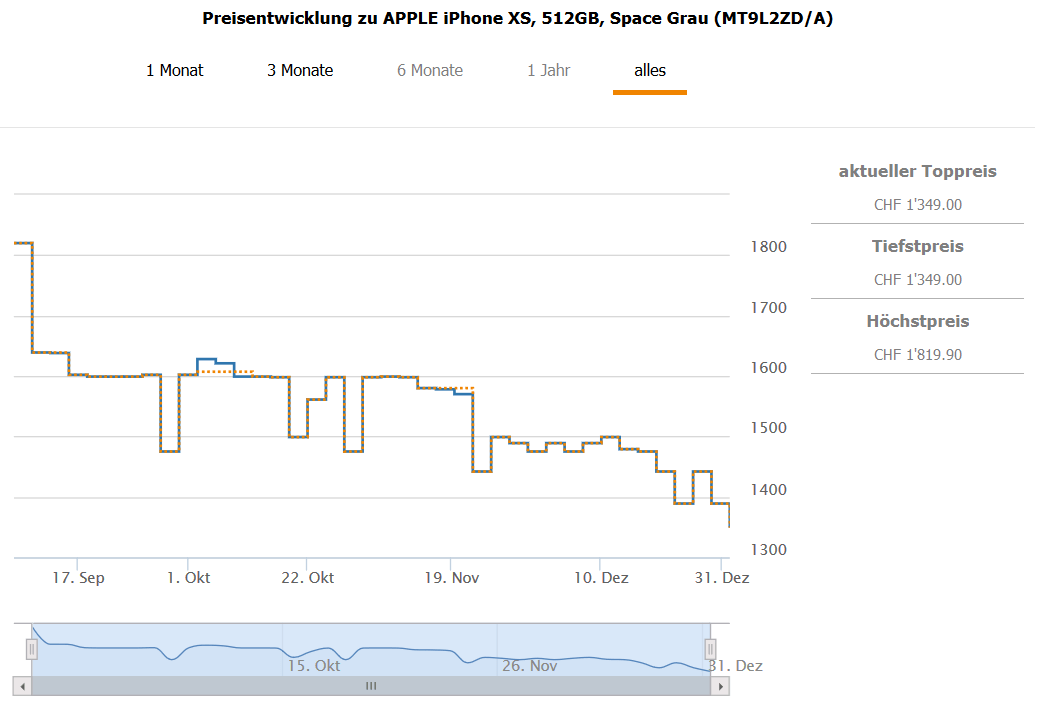1038x706 pixels.
Task: Click the navigator's left range handle
Action: tap(32, 649)
